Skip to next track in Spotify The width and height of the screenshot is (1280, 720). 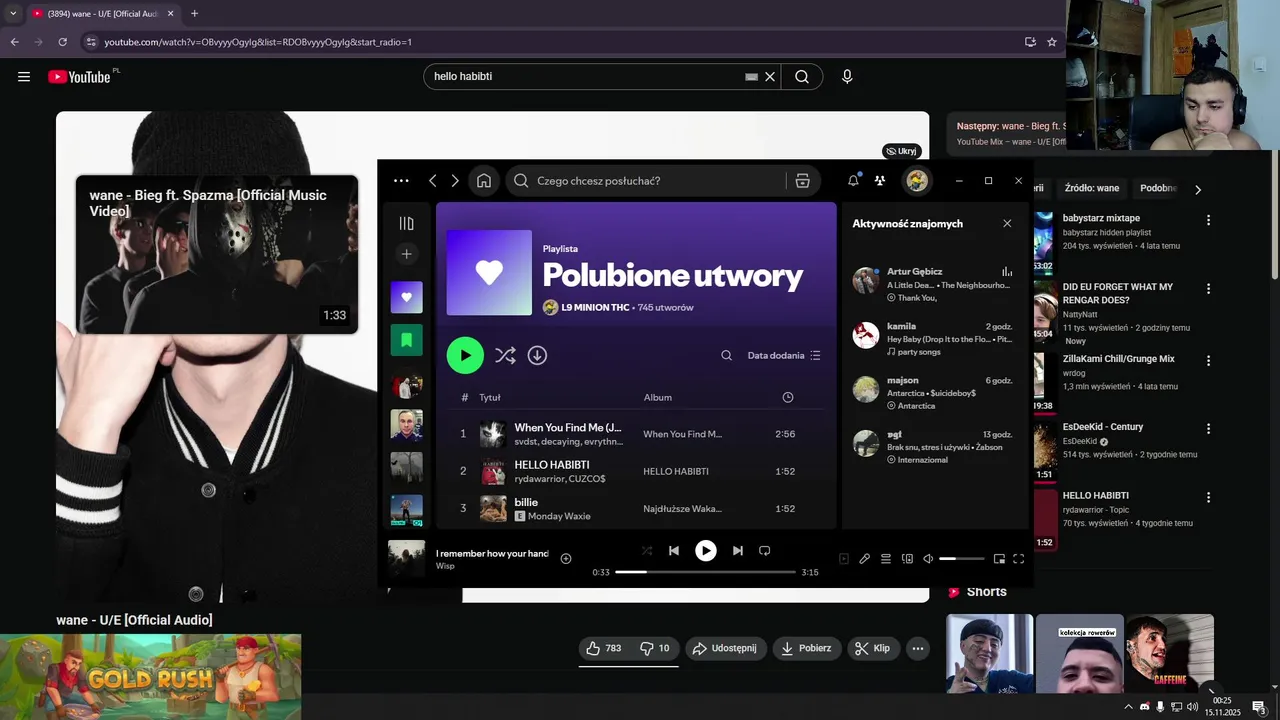coord(738,551)
